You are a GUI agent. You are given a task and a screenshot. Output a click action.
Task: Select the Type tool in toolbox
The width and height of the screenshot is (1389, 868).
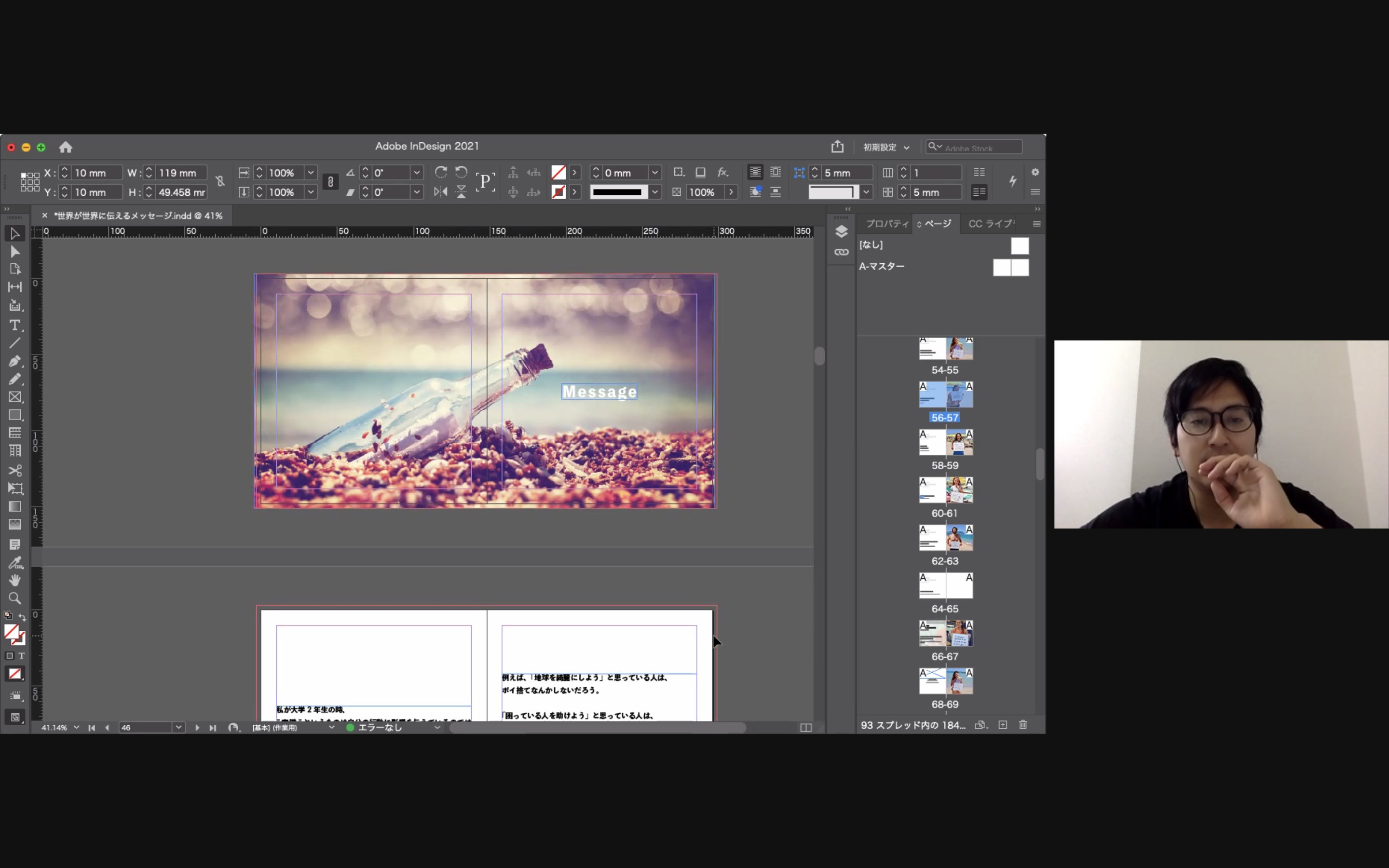pos(15,325)
